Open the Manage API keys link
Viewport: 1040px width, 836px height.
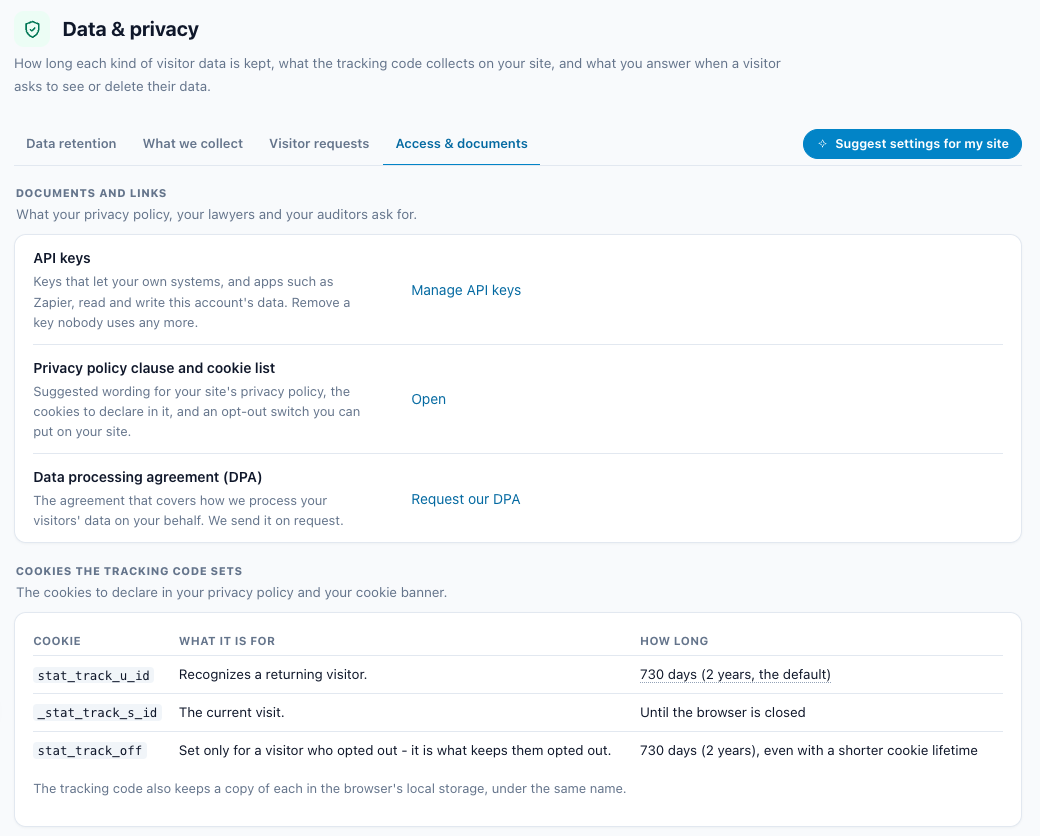click(x=466, y=290)
